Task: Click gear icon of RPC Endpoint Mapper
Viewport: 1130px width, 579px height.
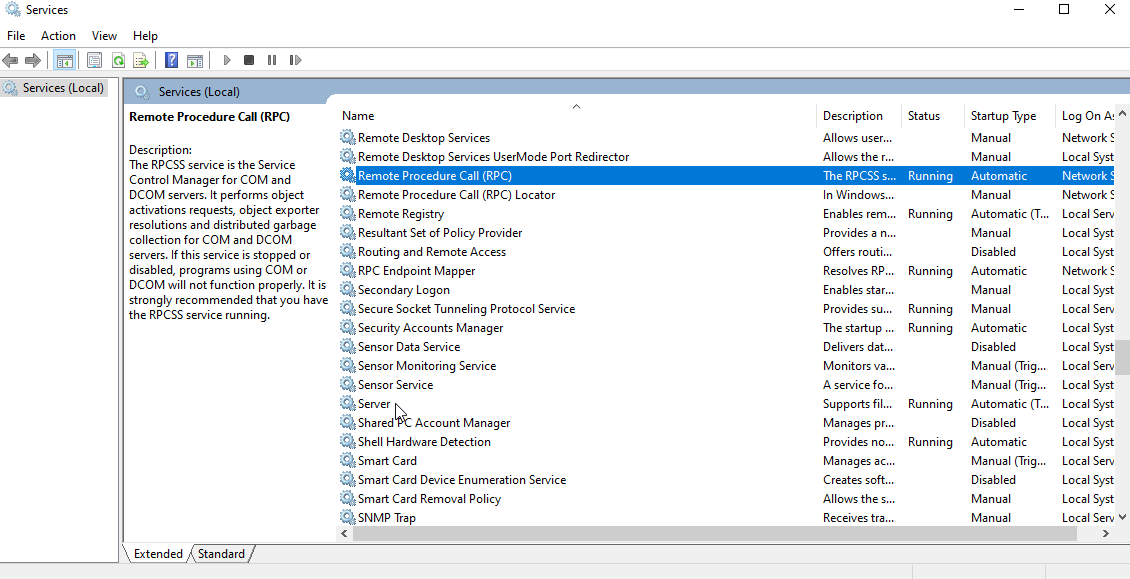Action: pyautogui.click(x=347, y=270)
